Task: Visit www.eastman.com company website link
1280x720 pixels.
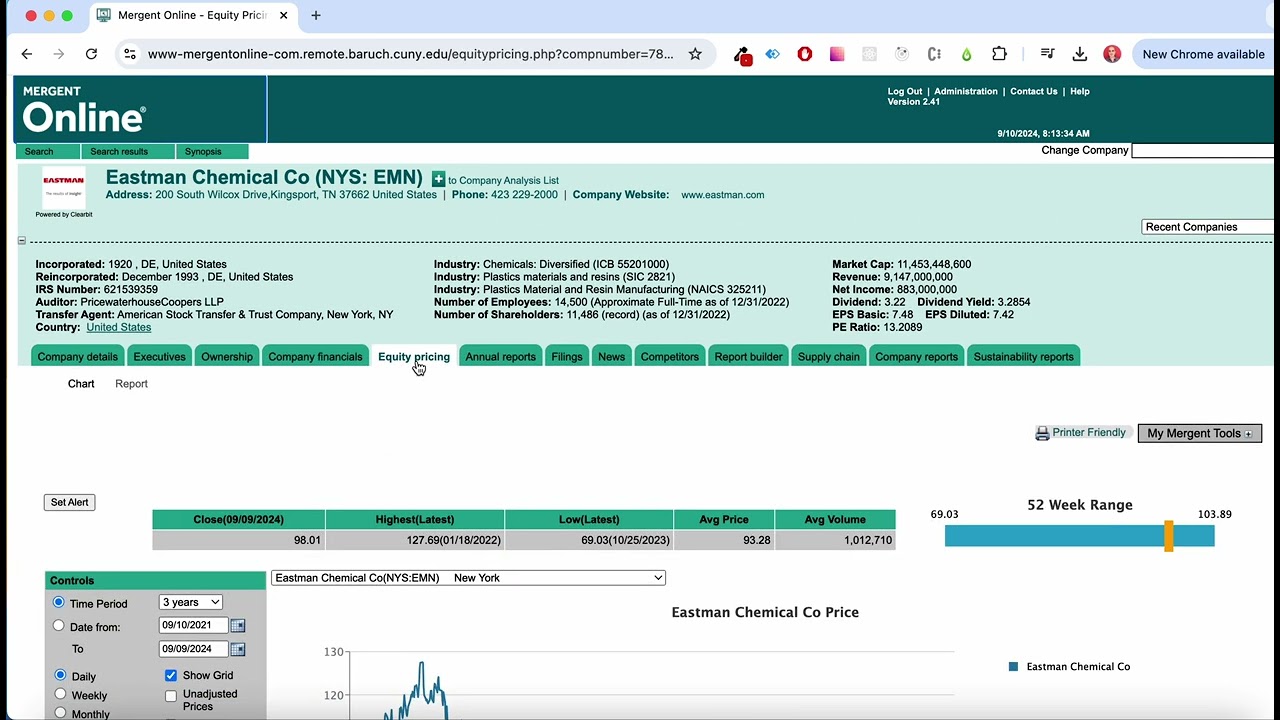Action: point(723,195)
